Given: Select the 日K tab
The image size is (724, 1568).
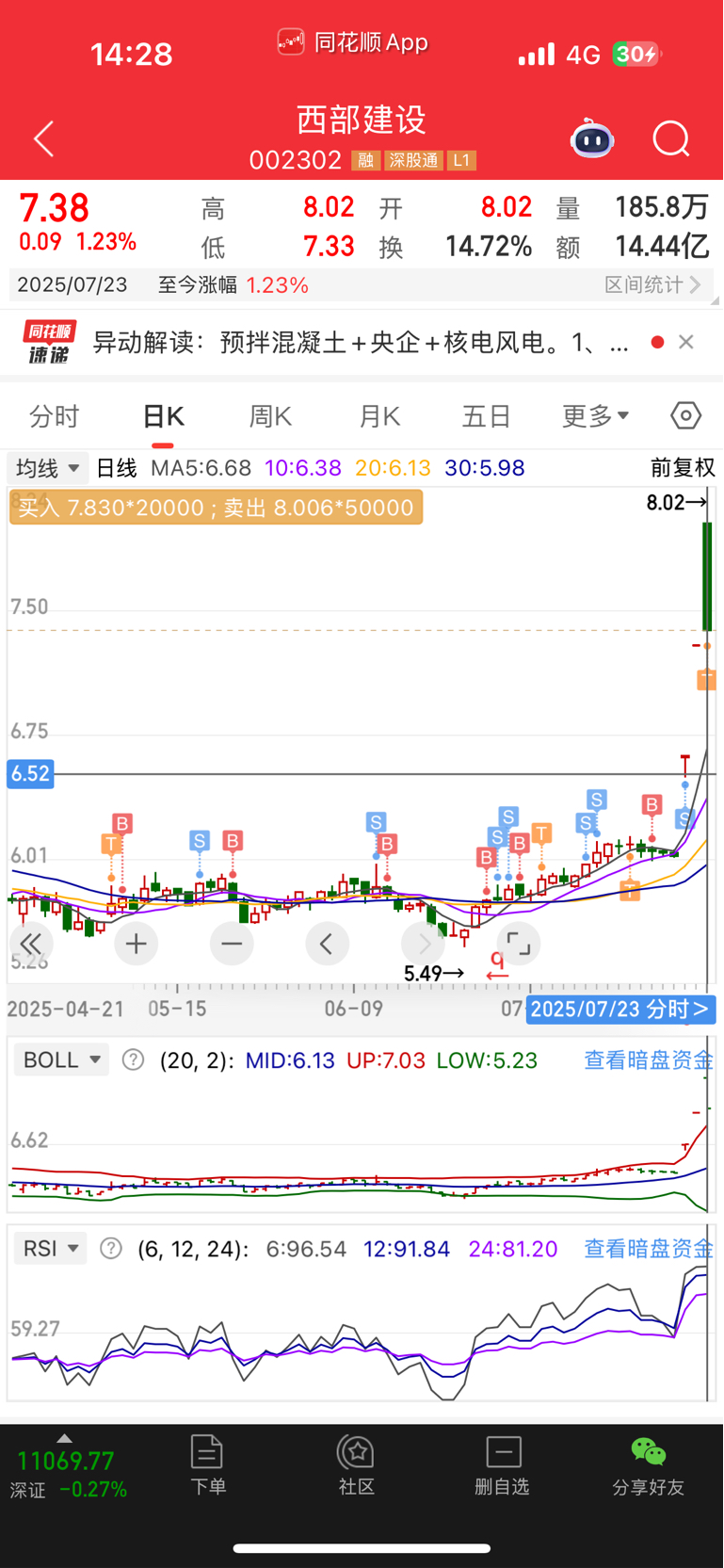Looking at the screenshot, I should tap(163, 415).
